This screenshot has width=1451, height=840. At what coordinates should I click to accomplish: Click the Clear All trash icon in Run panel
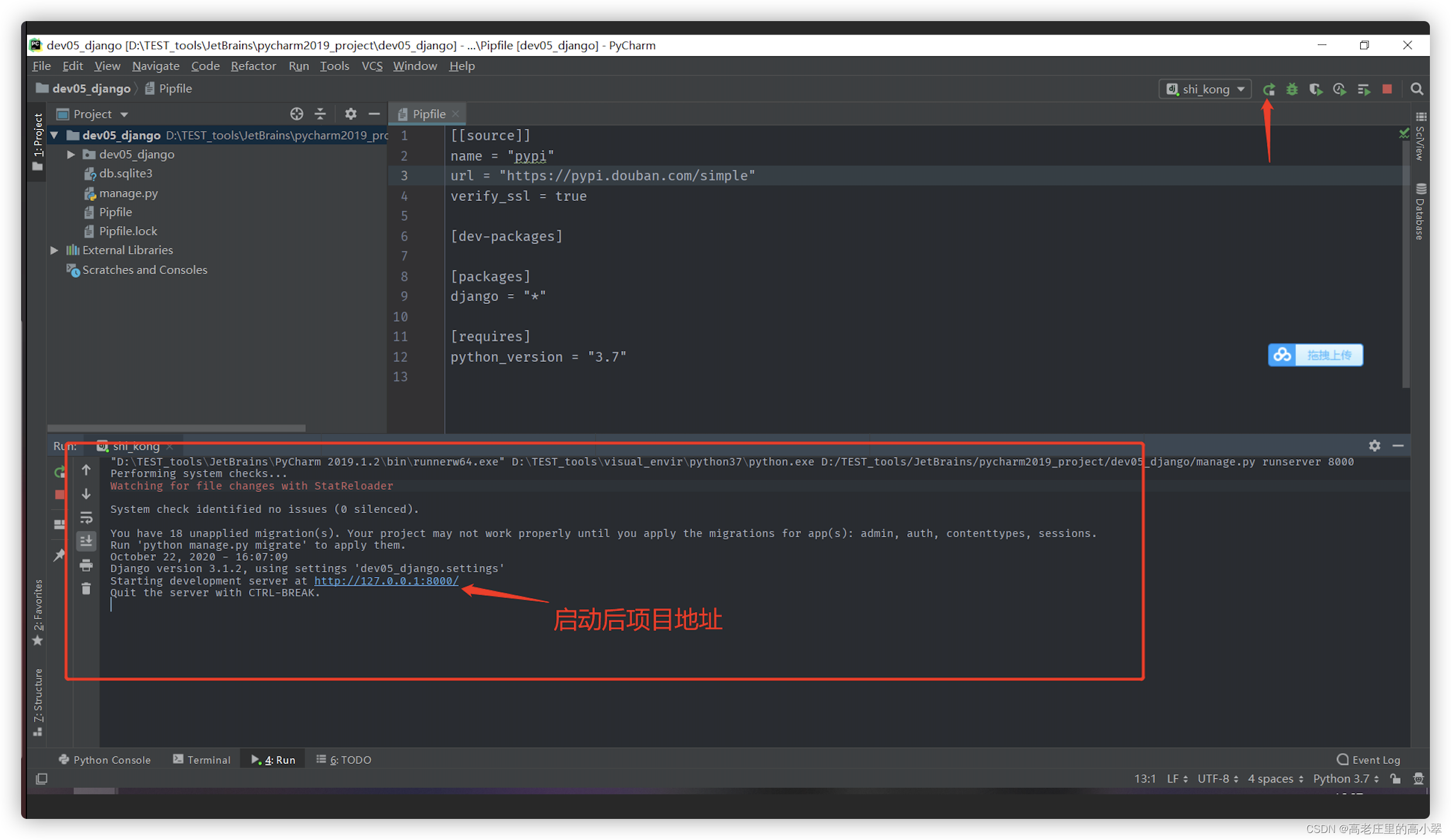tap(86, 589)
